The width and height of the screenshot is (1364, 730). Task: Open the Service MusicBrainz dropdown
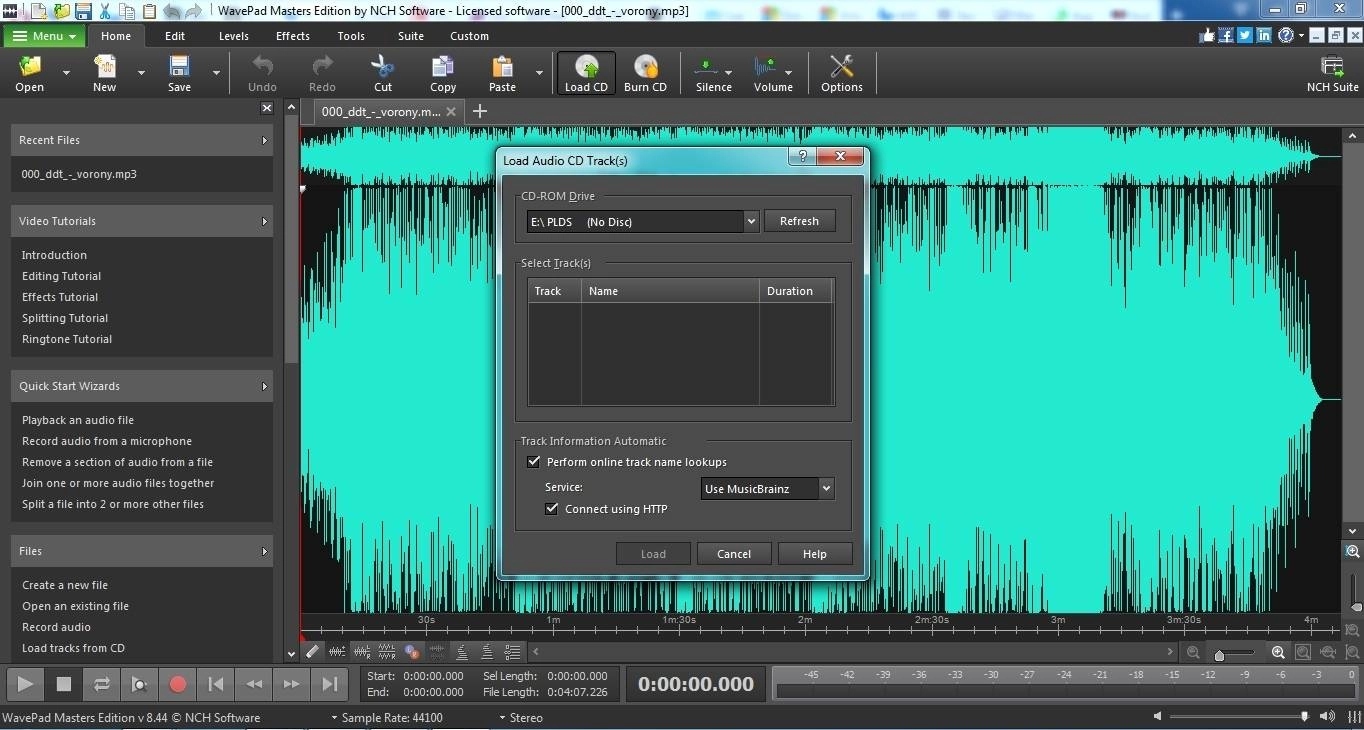(826, 488)
